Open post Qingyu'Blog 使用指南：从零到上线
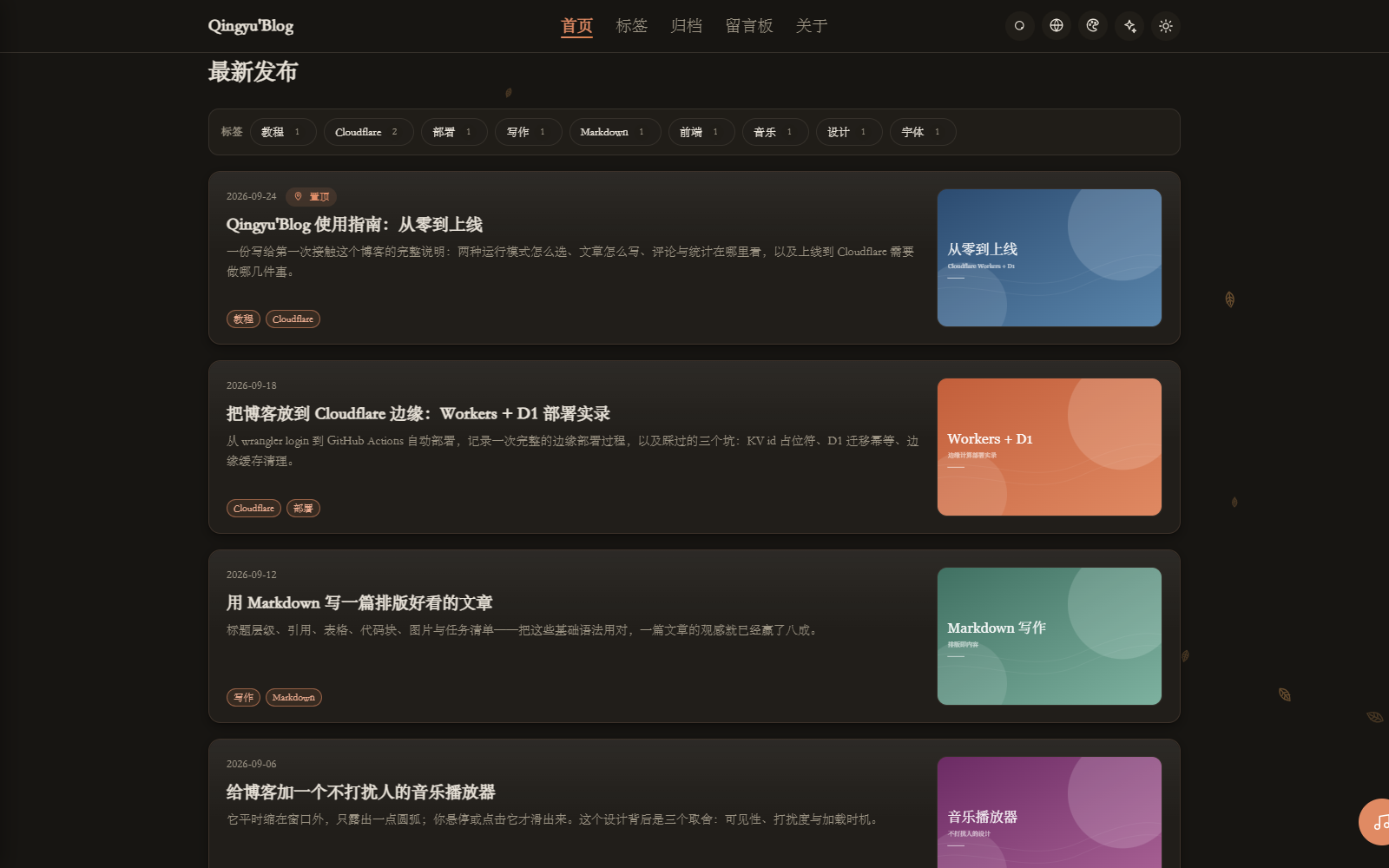Viewport: 1389px width, 868px height. (354, 225)
